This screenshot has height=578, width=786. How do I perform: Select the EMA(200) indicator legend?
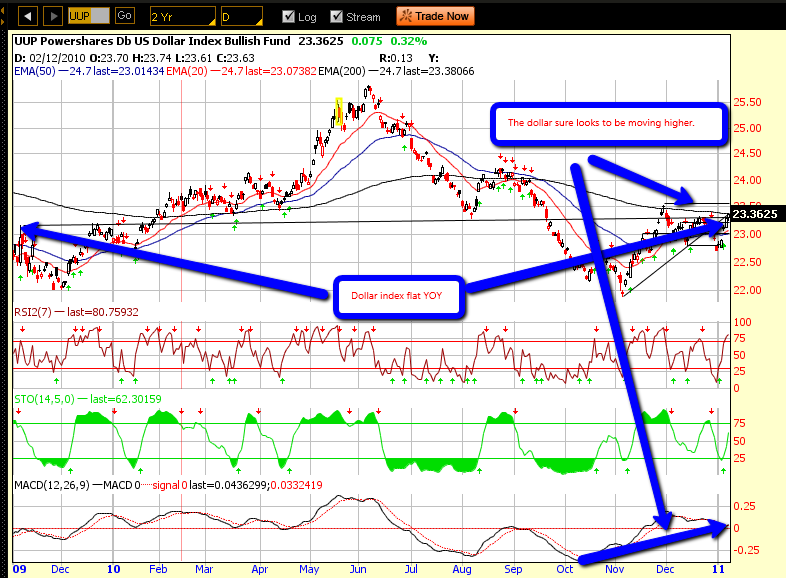[x=396, y=71]
